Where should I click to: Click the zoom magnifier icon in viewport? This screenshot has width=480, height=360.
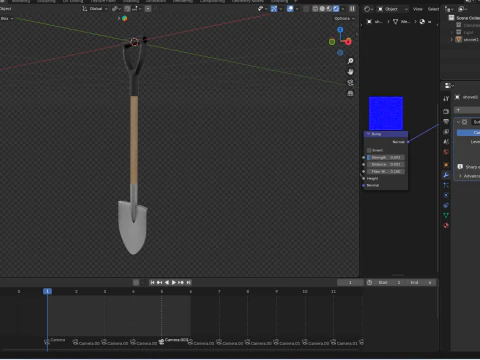click(x=350, y=61)
